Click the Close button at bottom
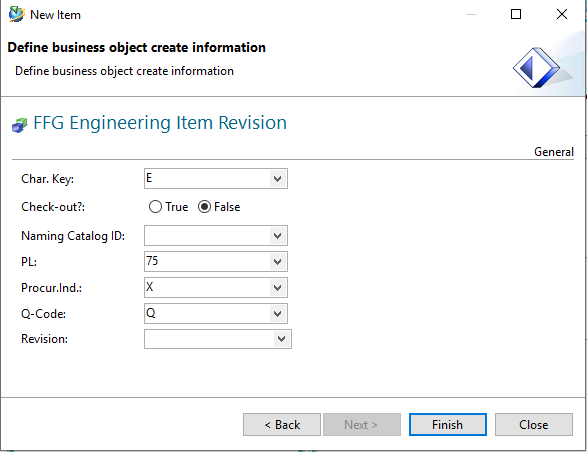Screen dimensions: 587x452 pos(534,425)
